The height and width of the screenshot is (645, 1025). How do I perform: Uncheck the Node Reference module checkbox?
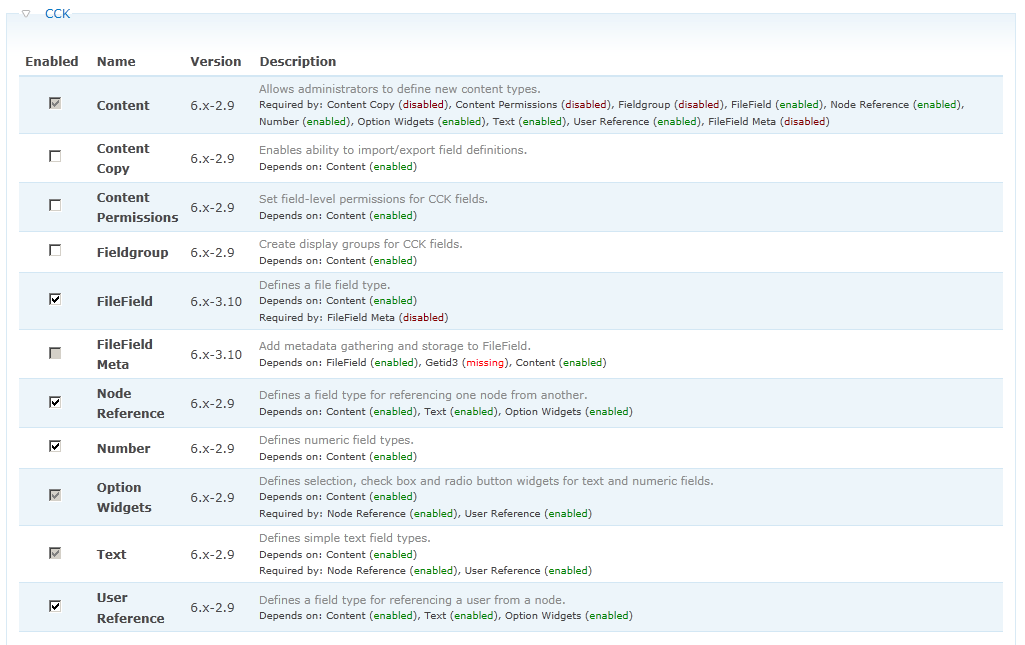55,402
